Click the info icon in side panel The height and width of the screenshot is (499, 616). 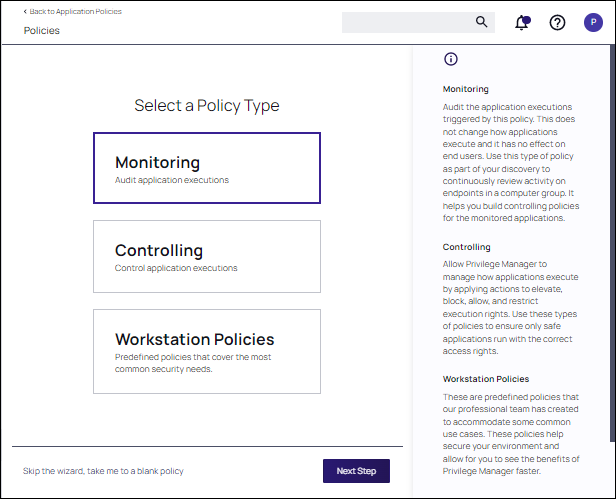(x=451, y=59)
